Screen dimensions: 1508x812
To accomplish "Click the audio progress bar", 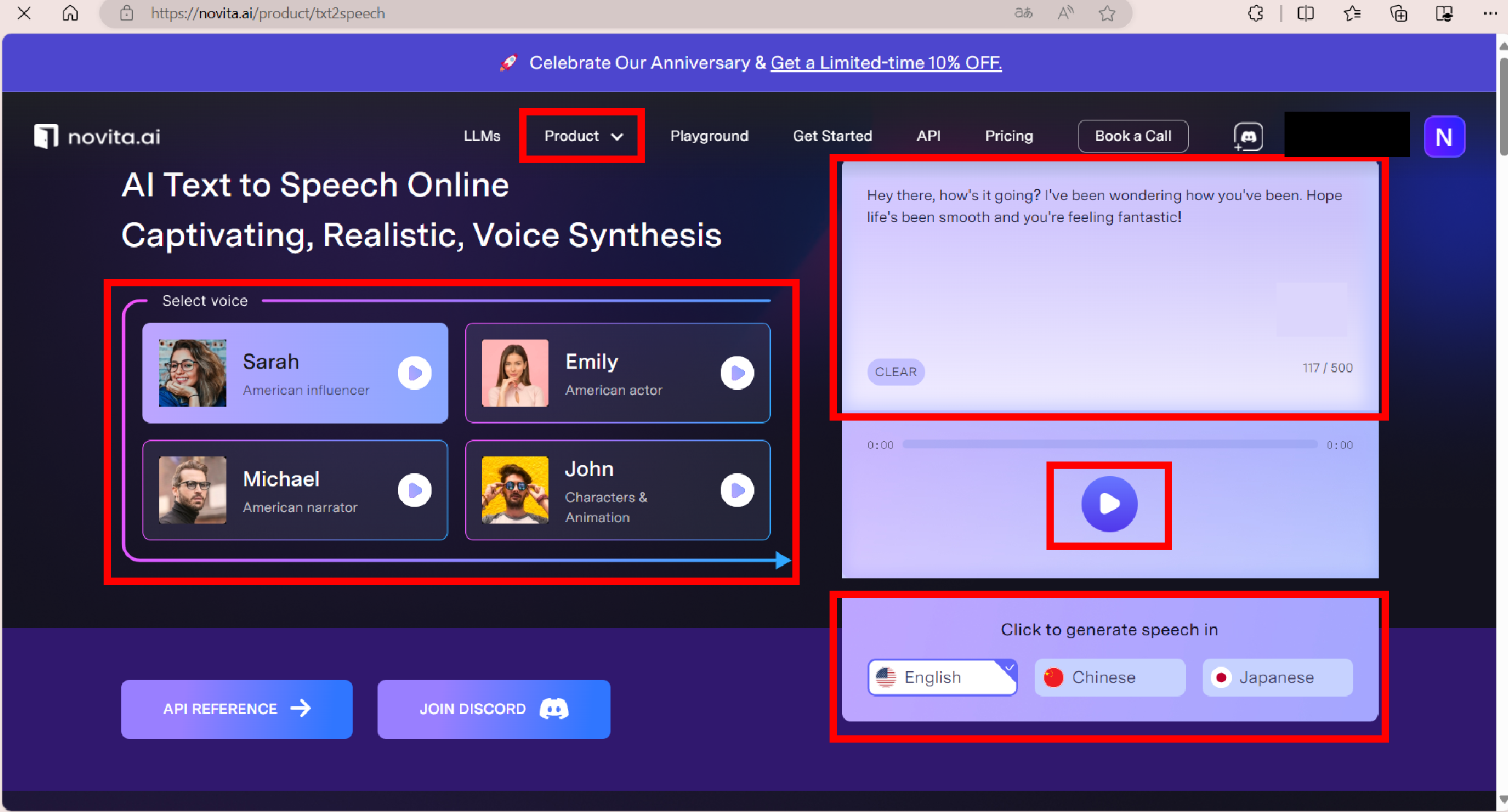I will (x=1109, y=445).
